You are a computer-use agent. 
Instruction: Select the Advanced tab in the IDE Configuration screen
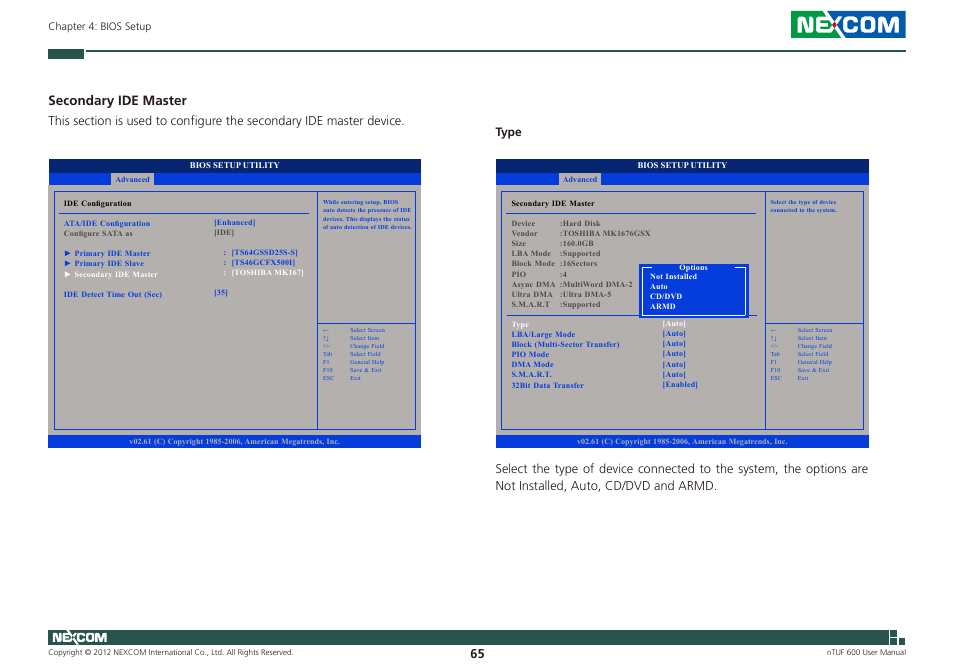[132, 179]
